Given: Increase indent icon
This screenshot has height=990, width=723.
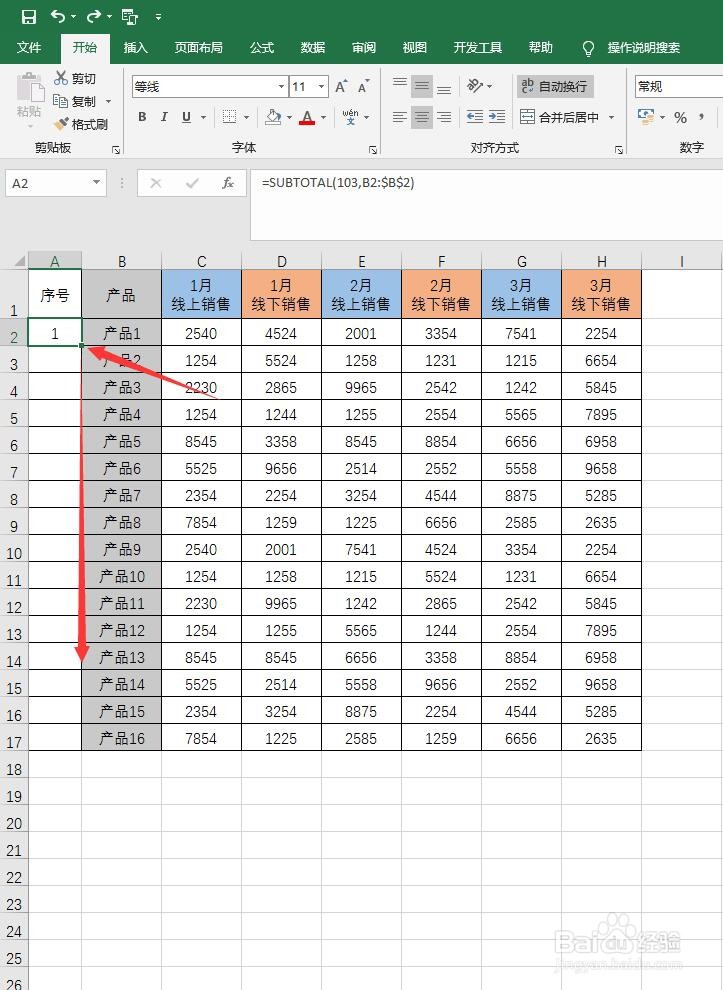Looking at the screenshot, I should coord(497,117).
